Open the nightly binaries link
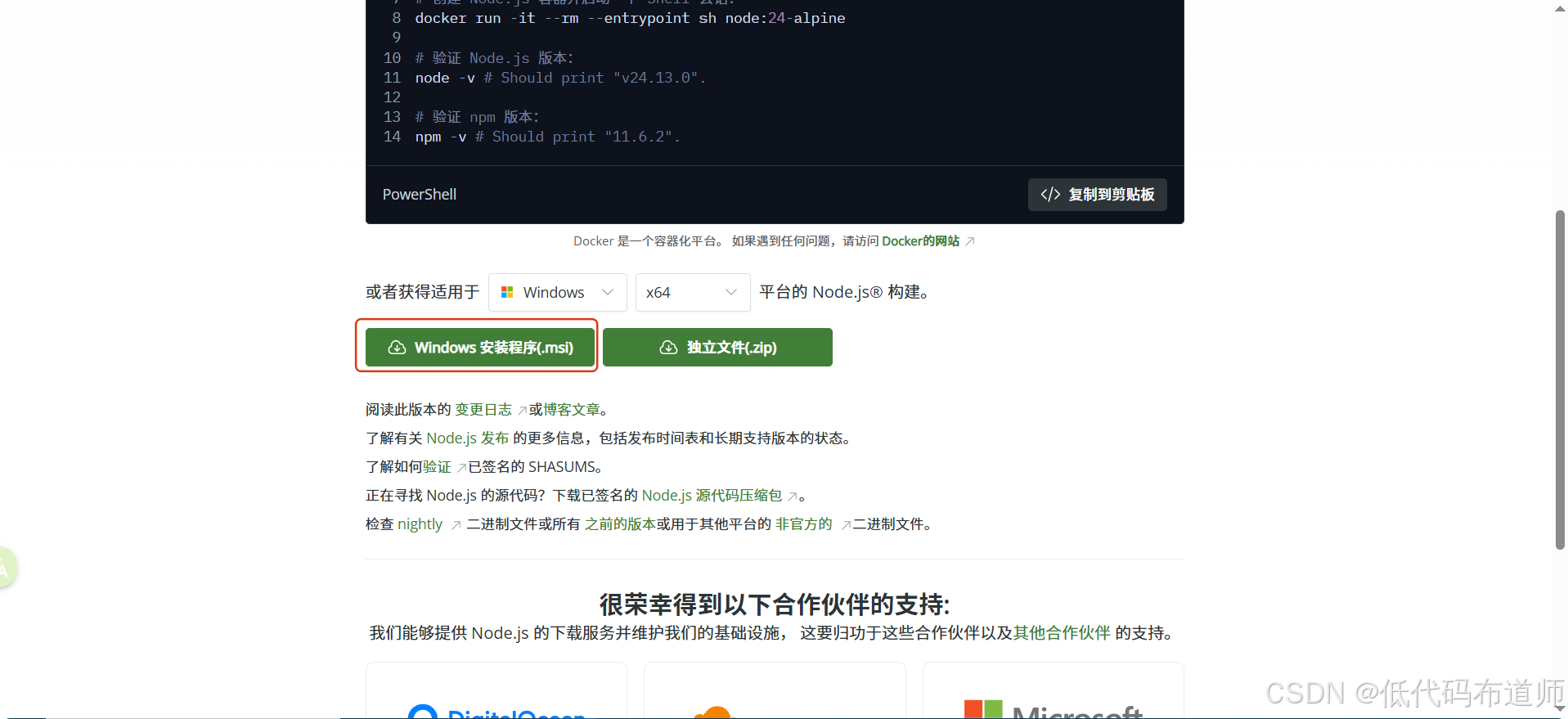This screenshot has height=719, width=1568. pos(420,524)
